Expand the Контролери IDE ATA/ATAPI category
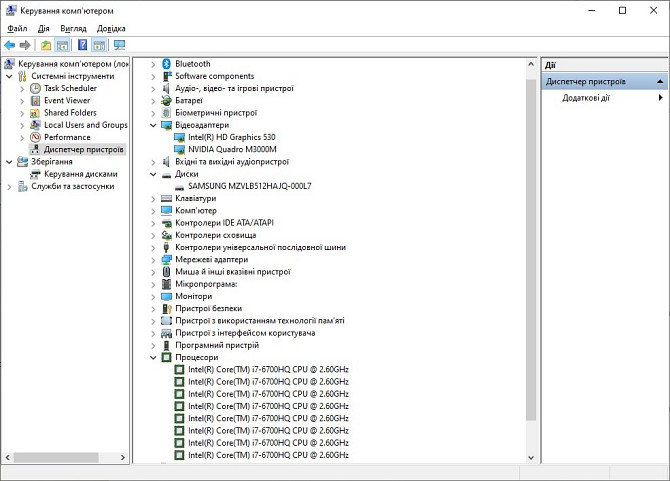Viewport: 670px width, 481px height. tap(153, 223)
